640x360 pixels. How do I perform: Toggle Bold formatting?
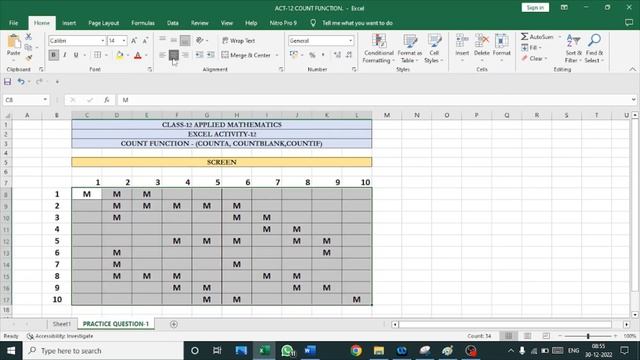point(53,55)
